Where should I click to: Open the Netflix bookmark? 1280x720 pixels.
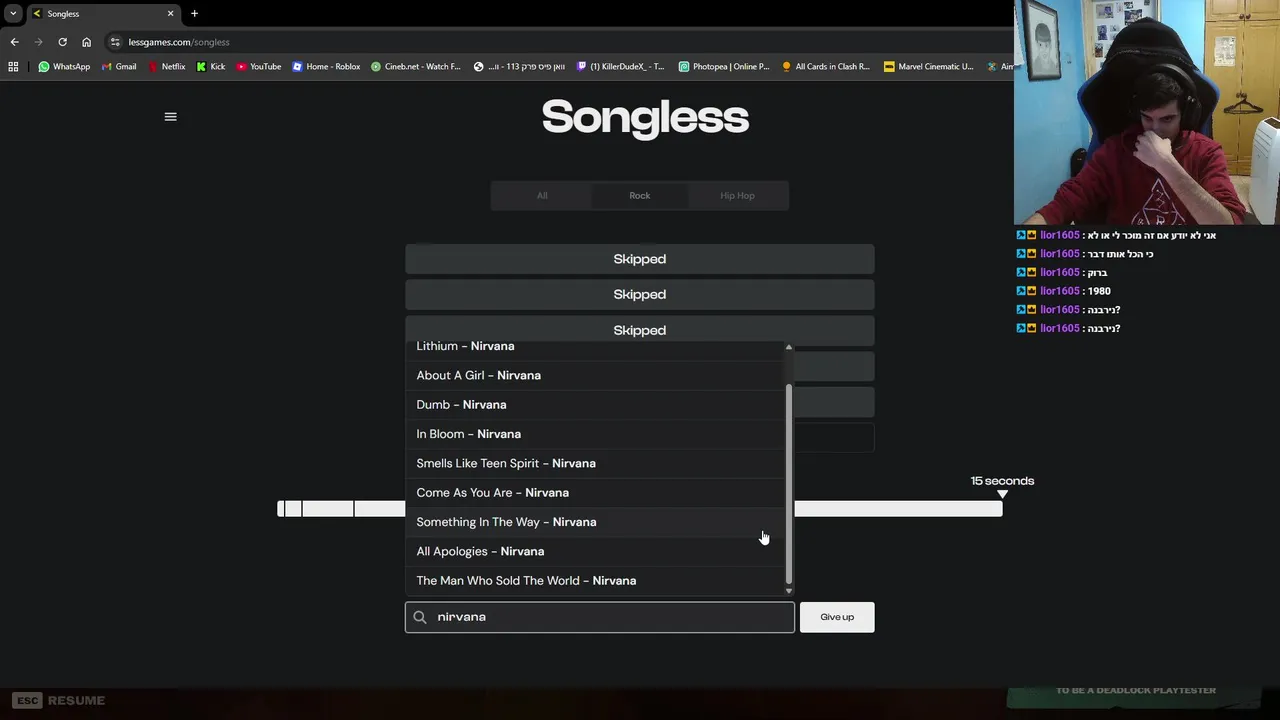click(166, 67)
